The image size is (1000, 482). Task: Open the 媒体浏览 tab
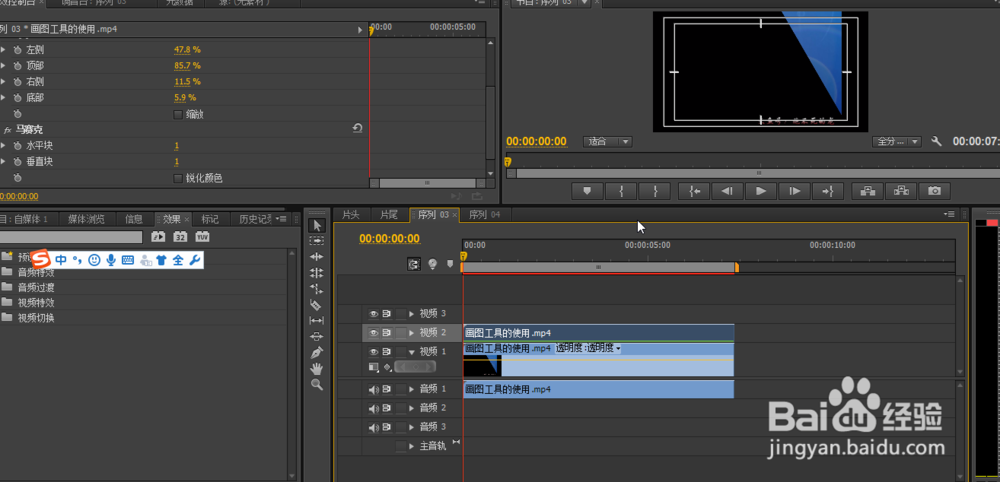[86, 219]
